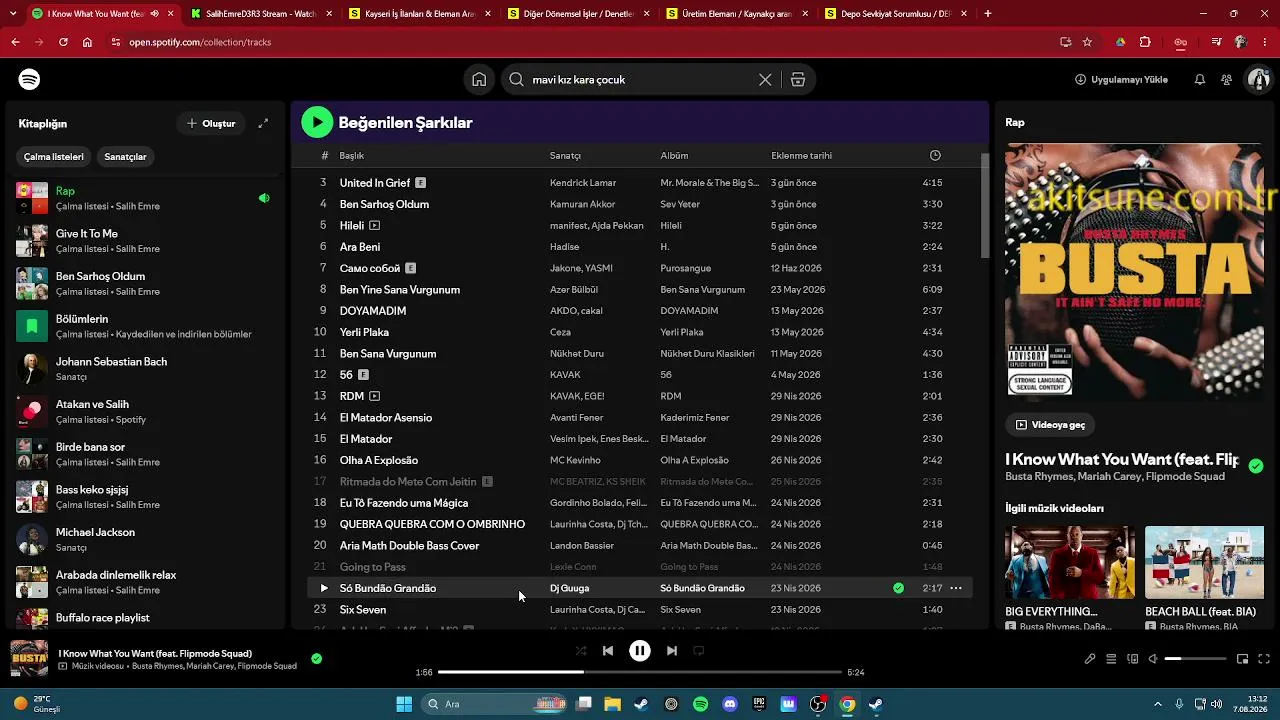
Task: Sort the list by the Albüm column header
Action: click(674, 156)
